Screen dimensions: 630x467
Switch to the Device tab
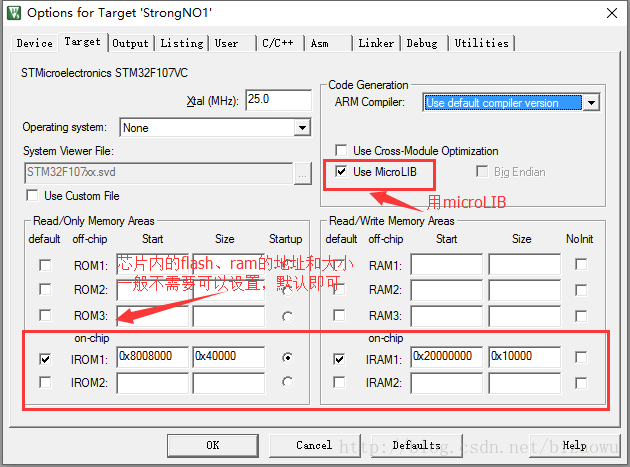tap(35, 43)
